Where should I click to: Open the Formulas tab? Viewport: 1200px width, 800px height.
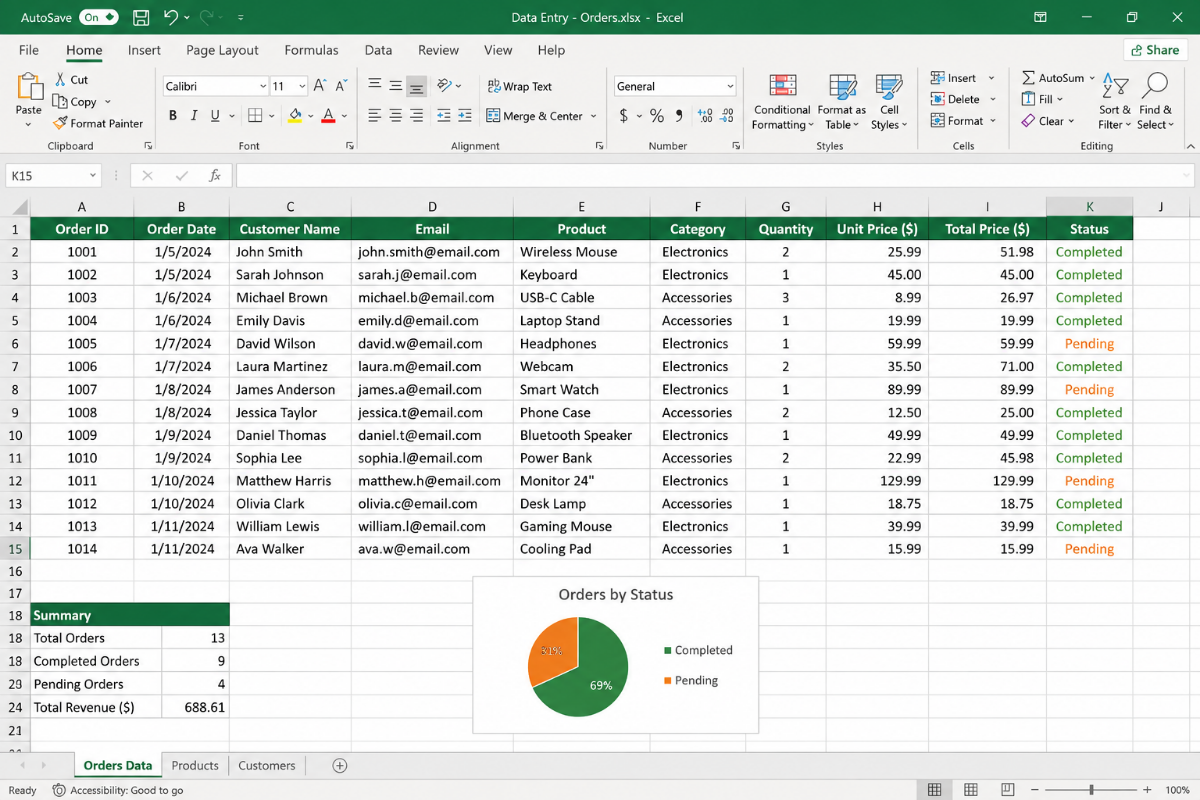tap(311, 50)
